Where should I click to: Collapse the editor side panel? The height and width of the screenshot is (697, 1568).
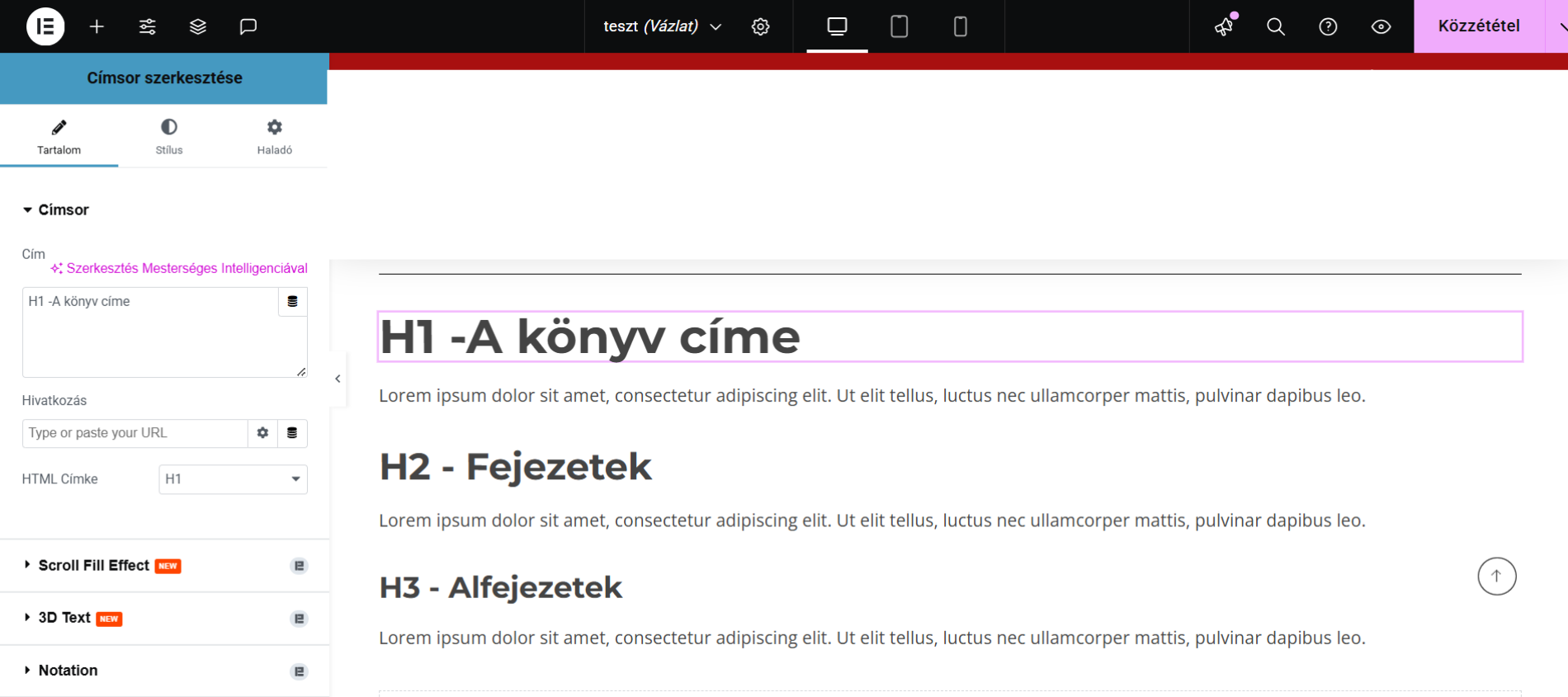click(338, 379)
